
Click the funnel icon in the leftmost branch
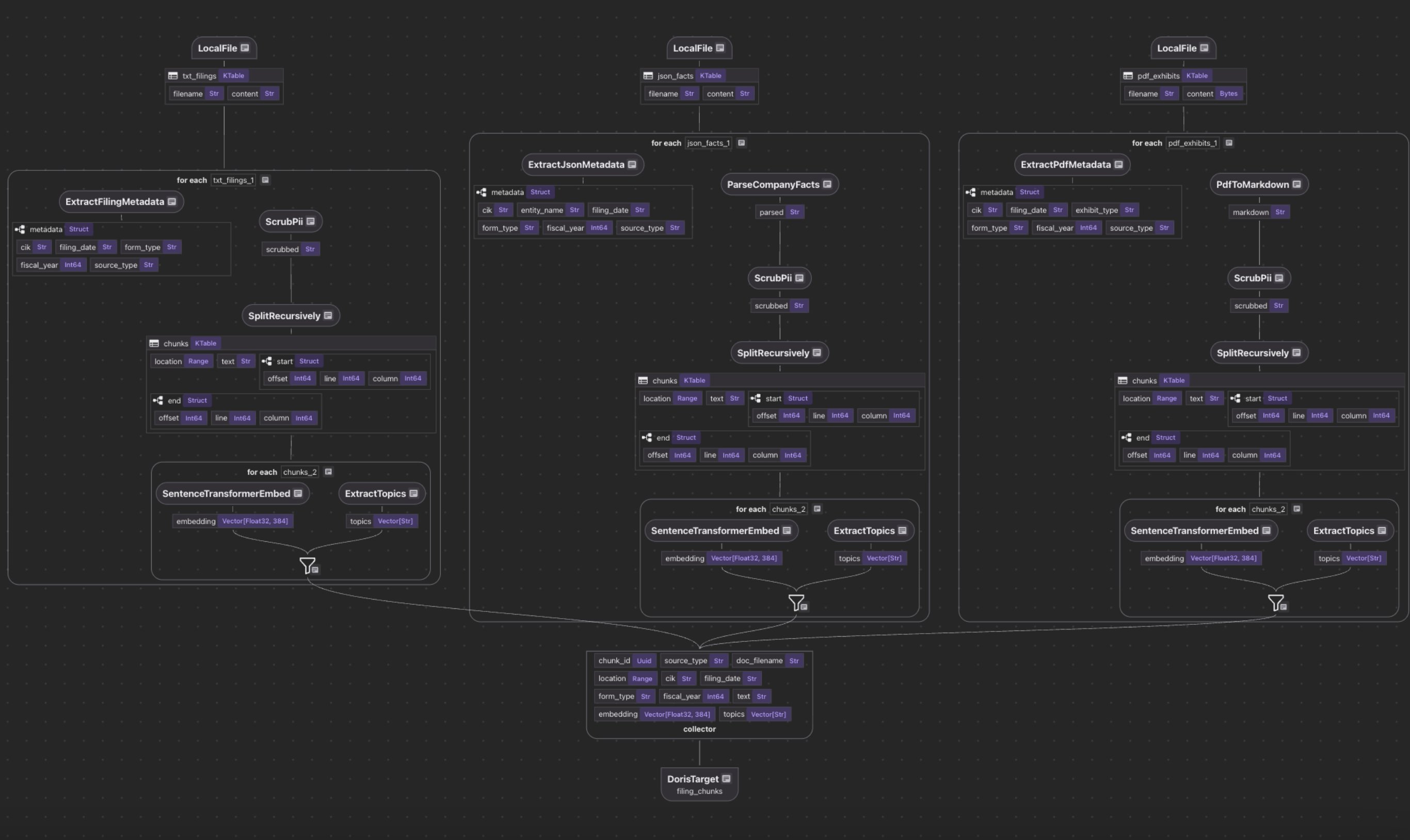click(x=308, y=565)
